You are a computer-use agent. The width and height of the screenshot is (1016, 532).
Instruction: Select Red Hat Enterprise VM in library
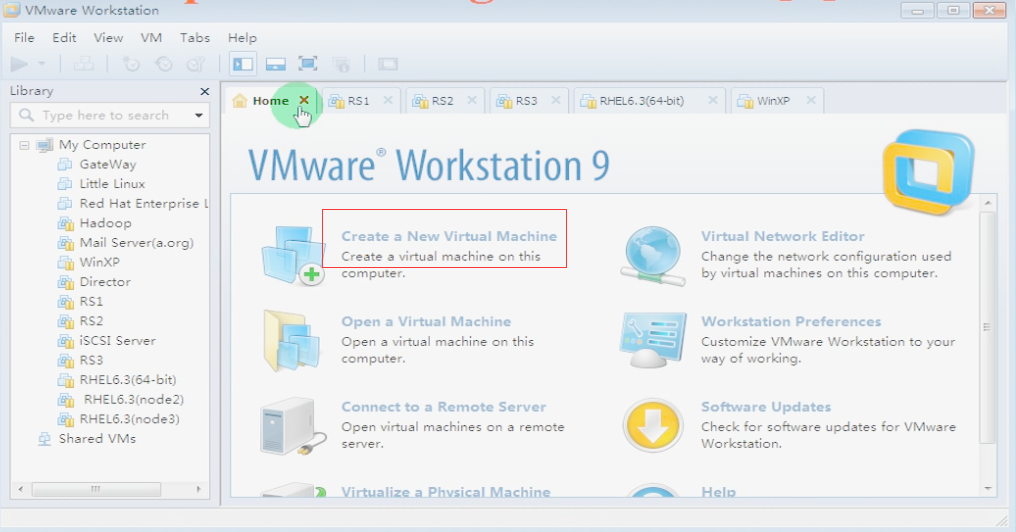[x=143, y=203]
